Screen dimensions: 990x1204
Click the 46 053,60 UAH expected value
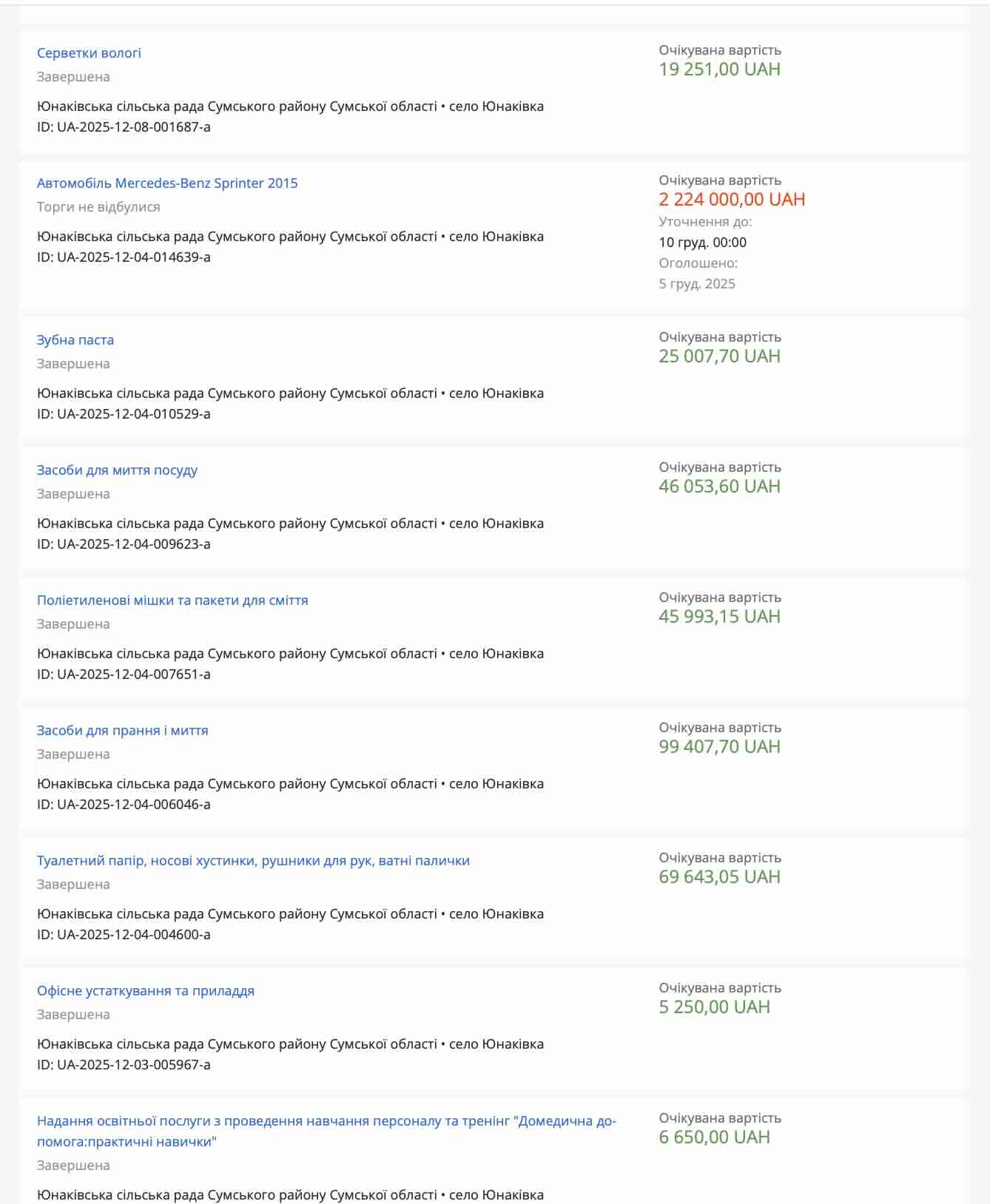coord(719,487)
